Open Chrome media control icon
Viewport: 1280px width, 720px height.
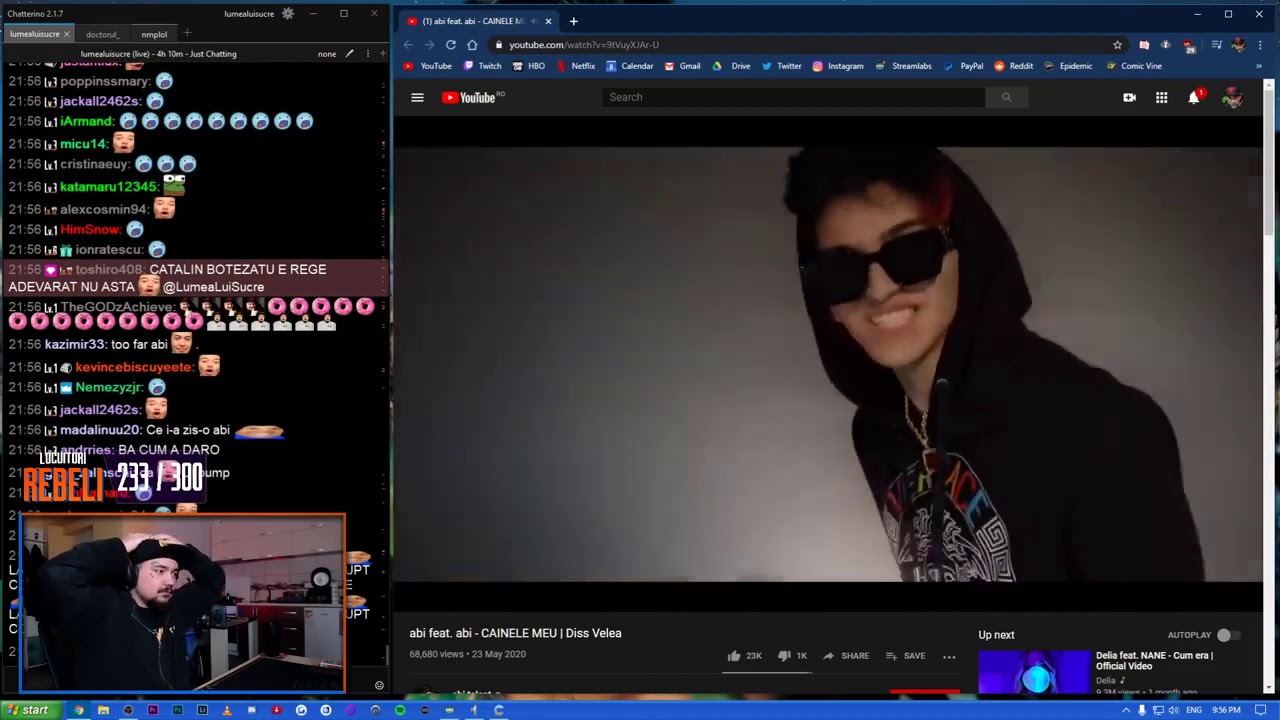pos(1216,45)
